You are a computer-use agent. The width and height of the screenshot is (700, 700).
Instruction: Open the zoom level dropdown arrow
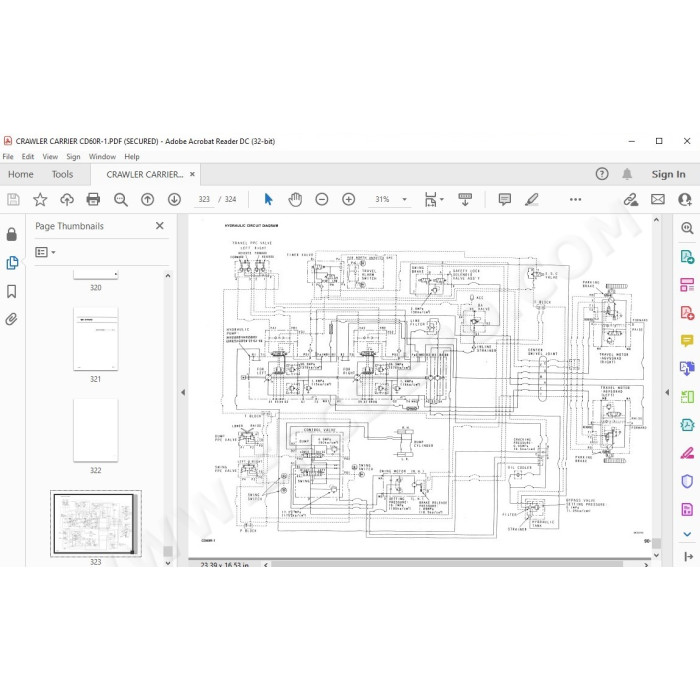click(404, 199)
